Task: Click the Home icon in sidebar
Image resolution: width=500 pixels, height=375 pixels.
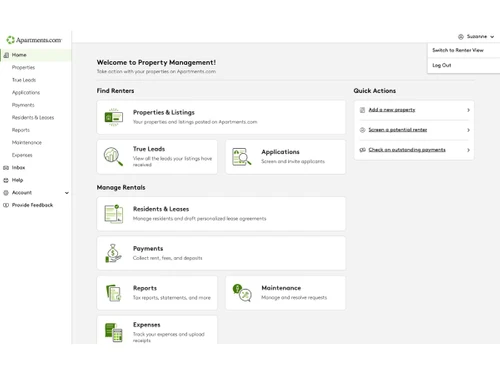Action: [6, 55]
